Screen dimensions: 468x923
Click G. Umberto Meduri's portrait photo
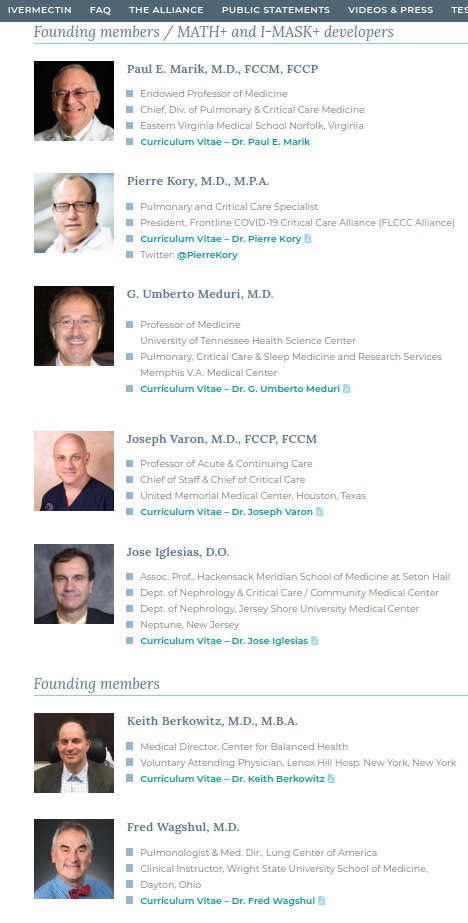(x=74, y=326)
